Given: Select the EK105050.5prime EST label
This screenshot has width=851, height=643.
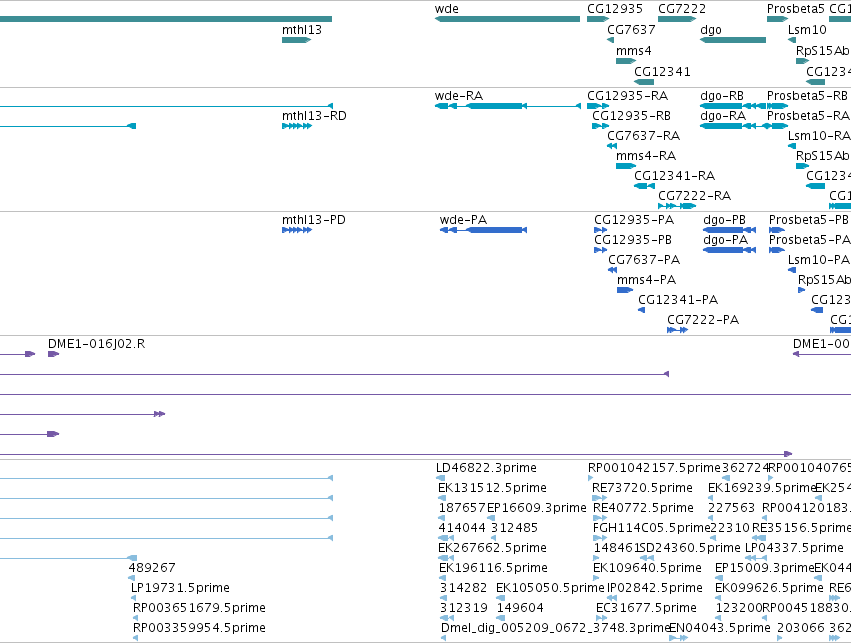Looking at the screenshot, I should (x=550, y=588).
